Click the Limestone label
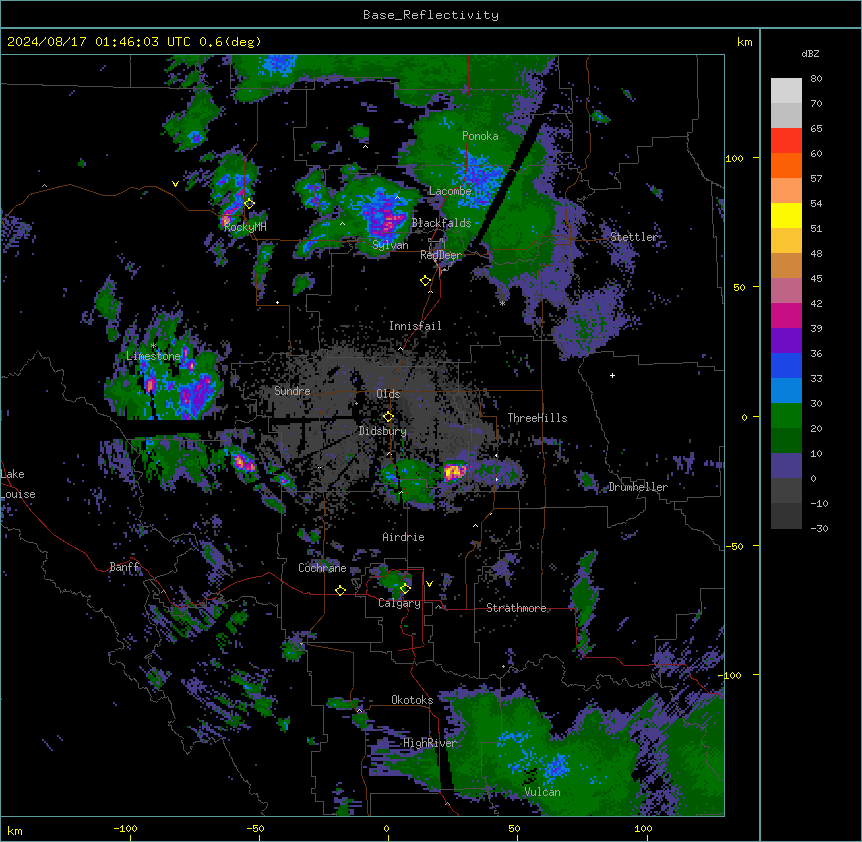862x842 pixels. click(x=153, y=356)
